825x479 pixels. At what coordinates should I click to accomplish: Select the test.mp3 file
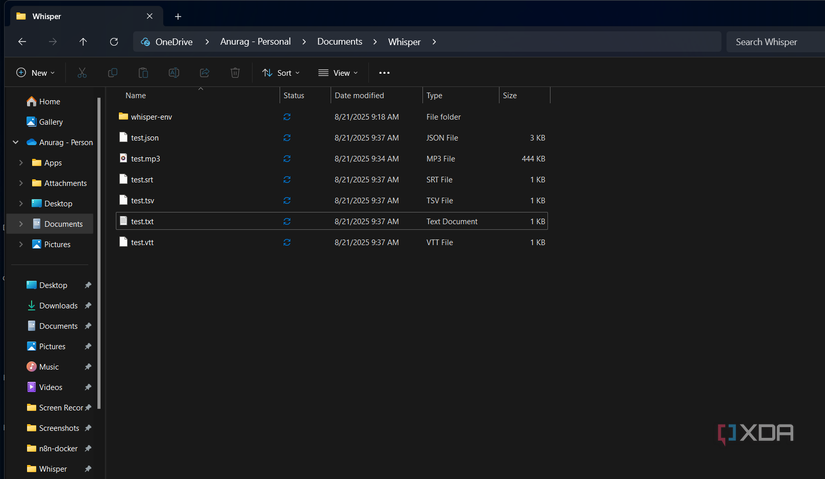145,159
